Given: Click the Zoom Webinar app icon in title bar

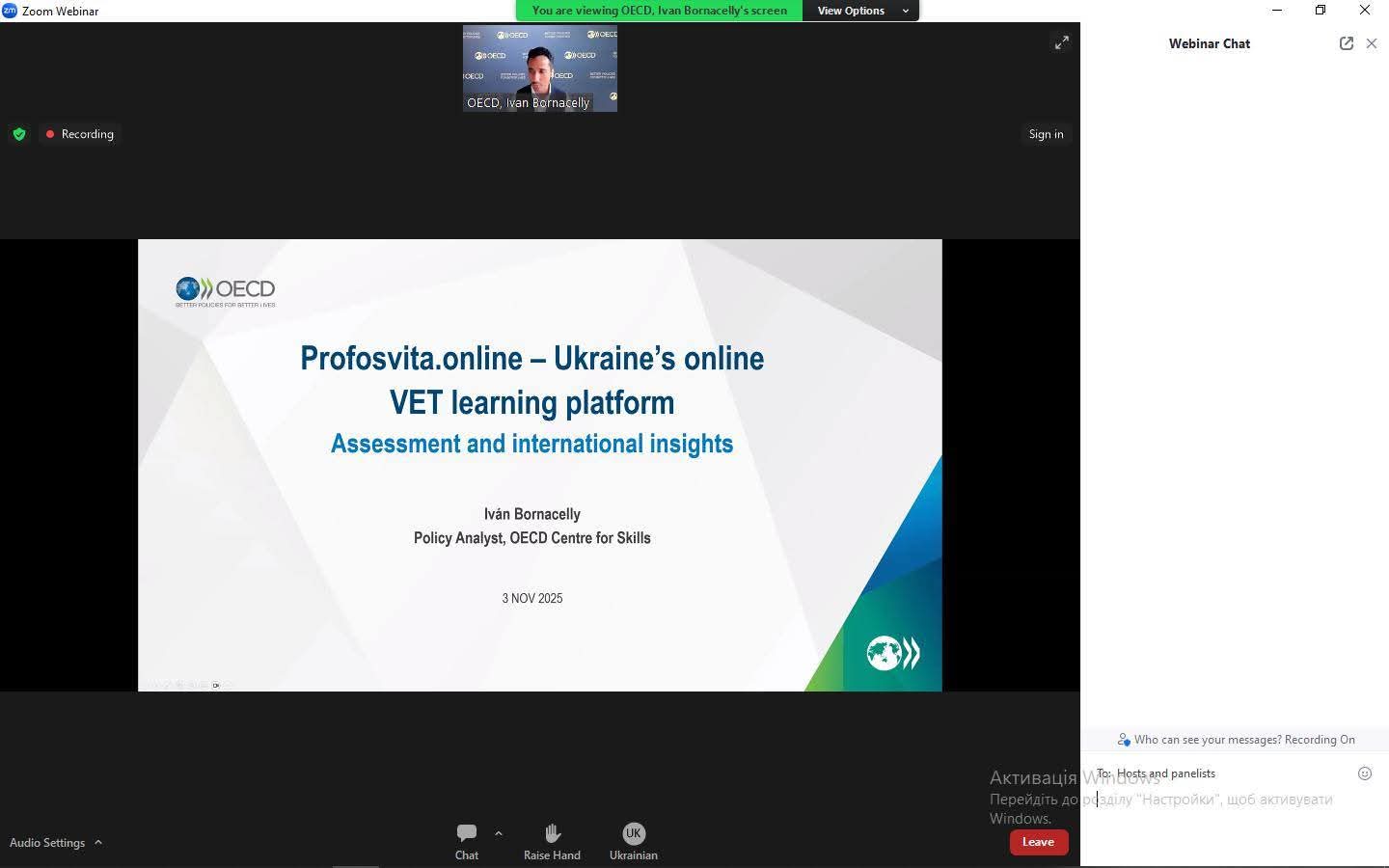Looking at the screenshot, I should (x=10, y=11).
